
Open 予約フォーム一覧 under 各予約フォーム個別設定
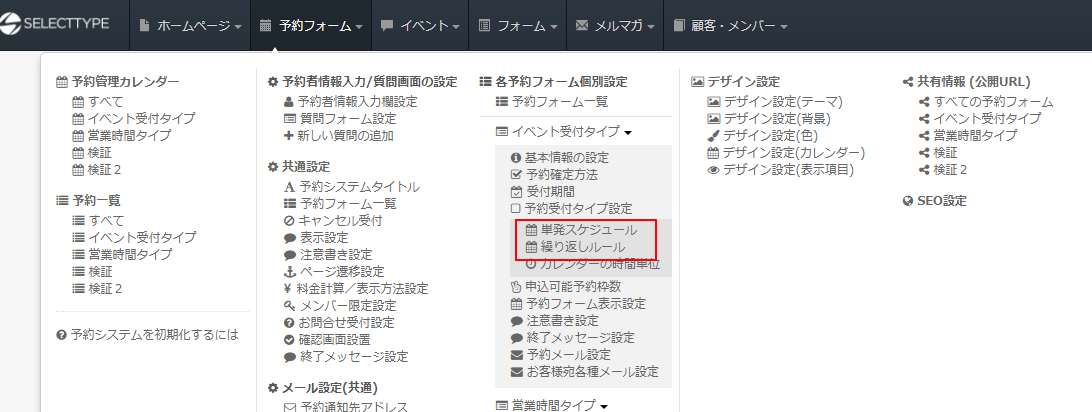pos(552,102)
